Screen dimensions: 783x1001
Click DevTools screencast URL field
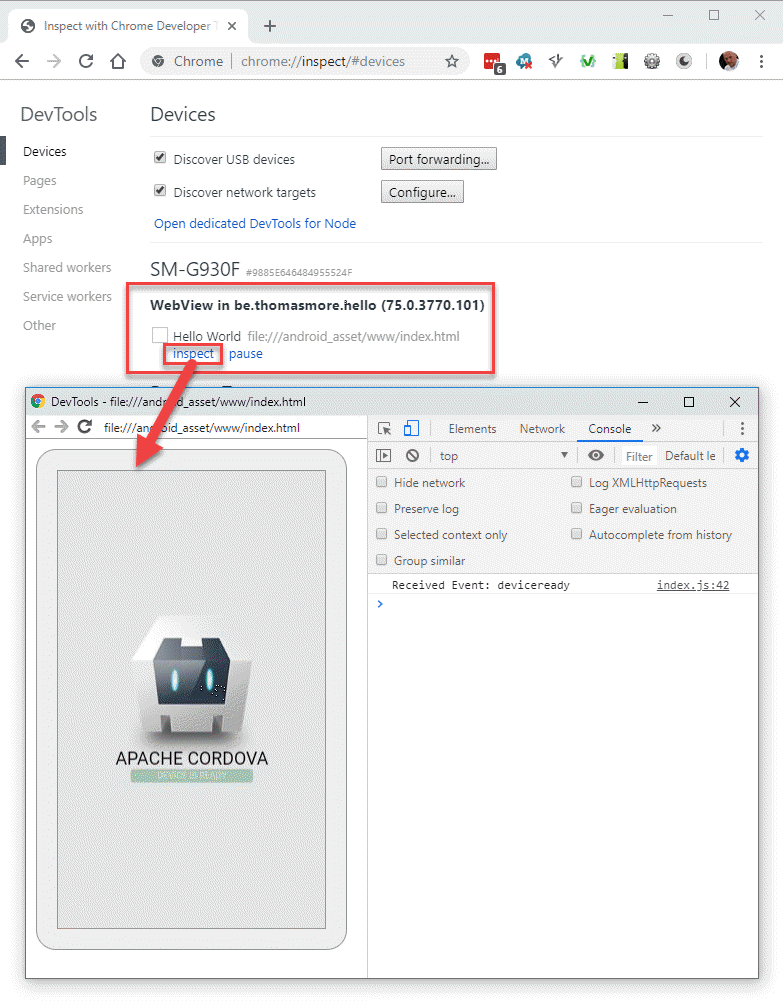tap(202, 428)
